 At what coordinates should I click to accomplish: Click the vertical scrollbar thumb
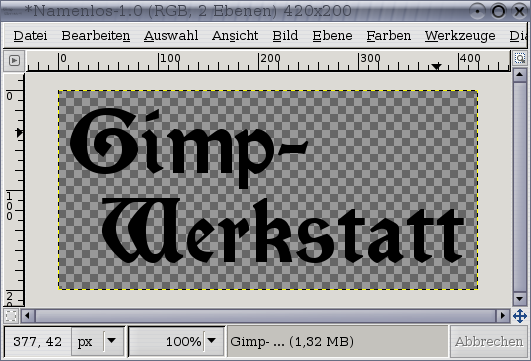[x=519, y=187]
